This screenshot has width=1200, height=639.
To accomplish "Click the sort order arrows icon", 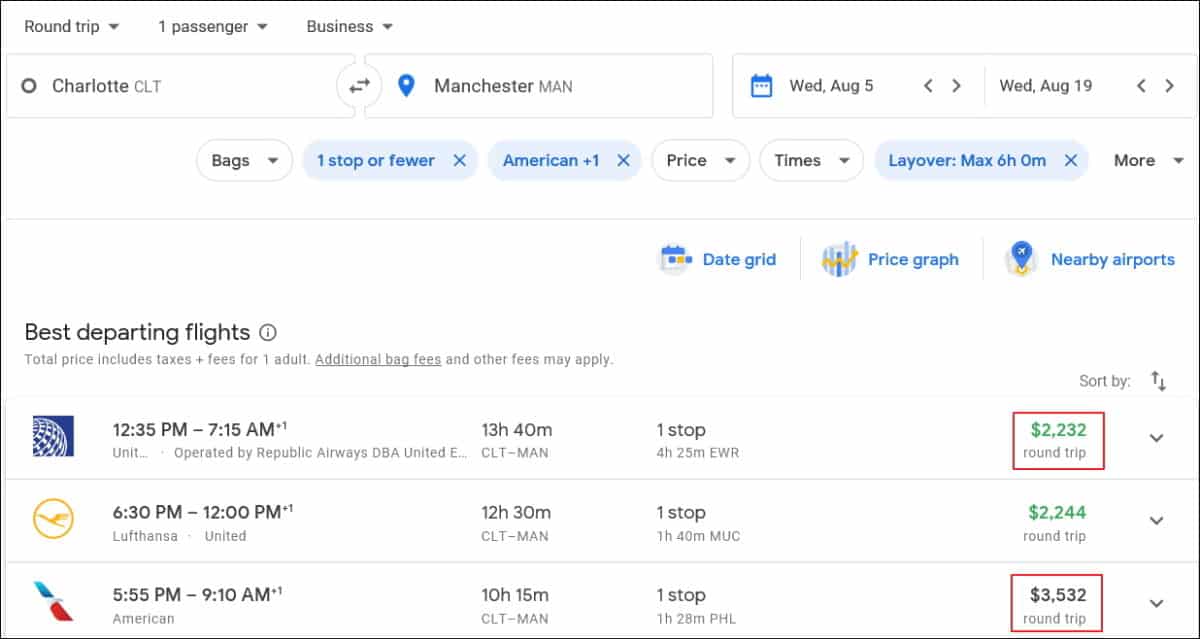I will pos(1158,380).
